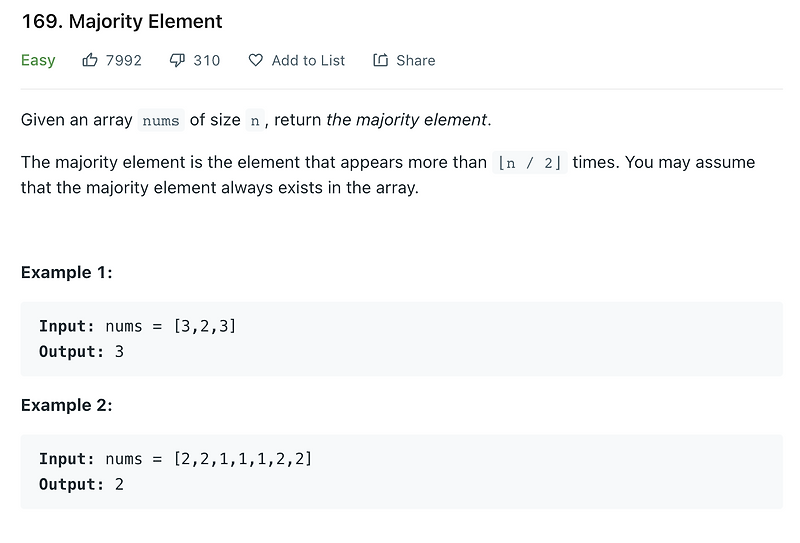Click the thumbs-down dislike icon
800x543 pixels.
[x=177, y=60]
